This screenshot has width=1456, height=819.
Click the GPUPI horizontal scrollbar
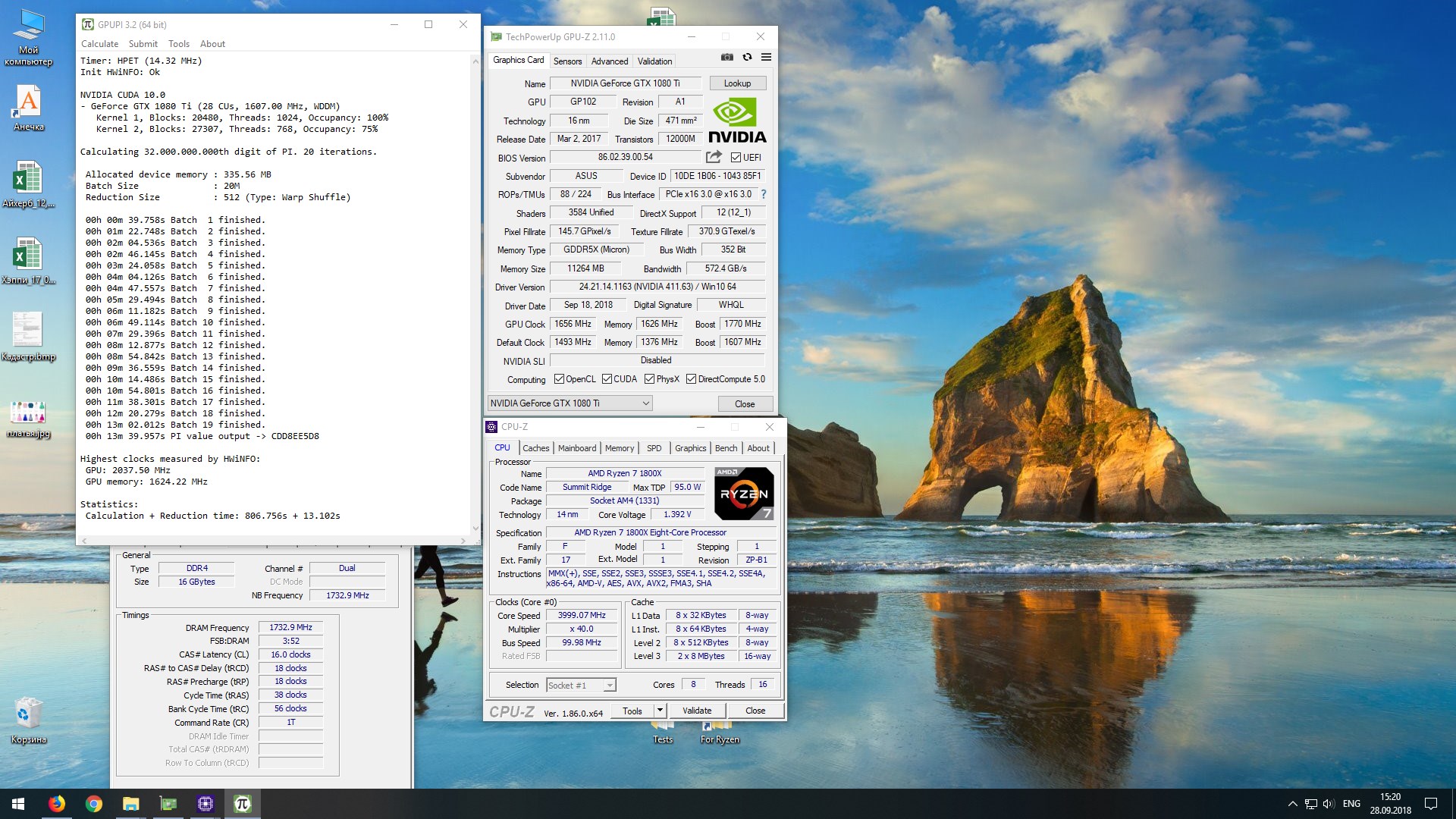click(273, 541)
